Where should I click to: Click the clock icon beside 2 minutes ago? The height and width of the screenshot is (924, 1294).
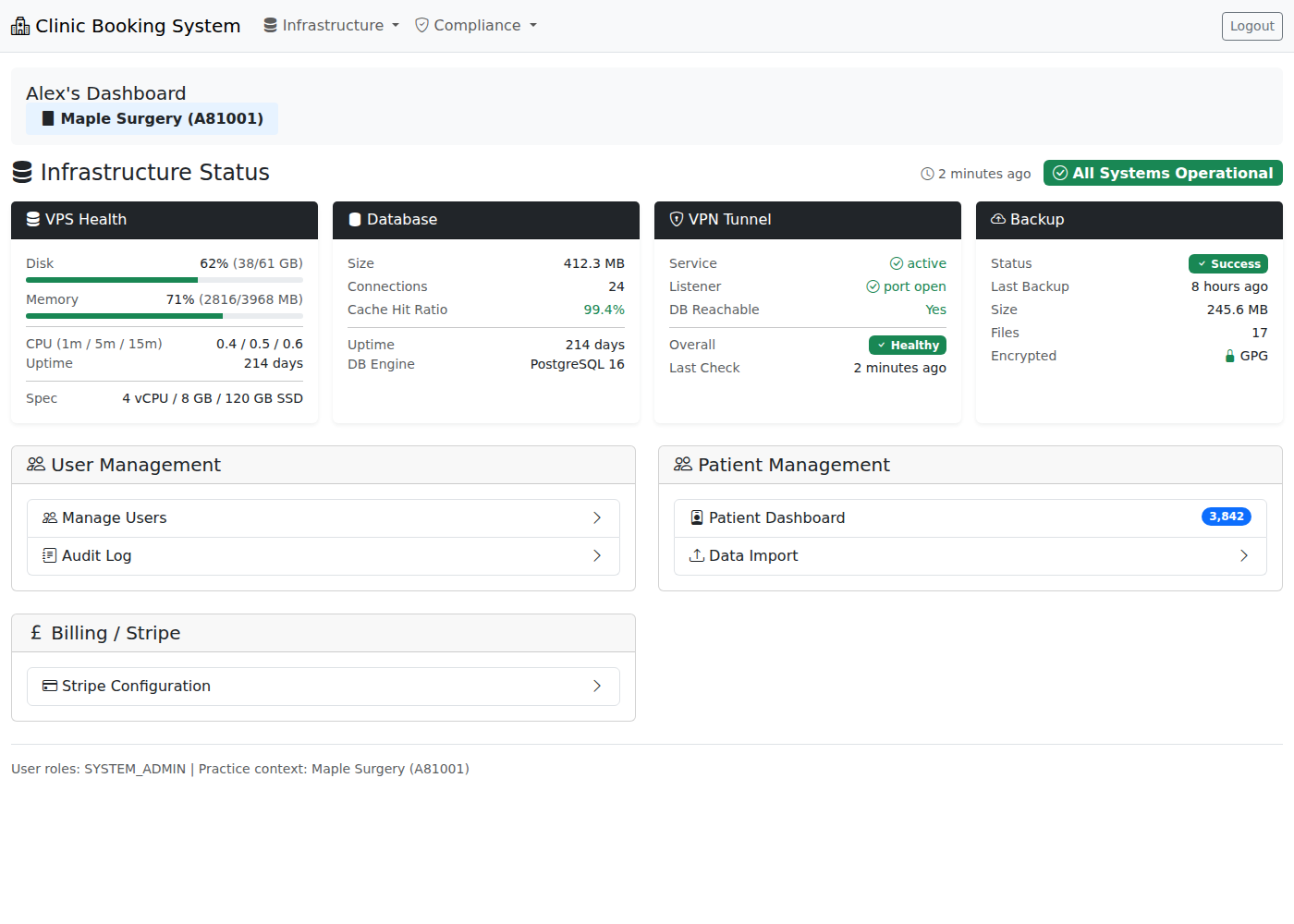pos(927,174)
